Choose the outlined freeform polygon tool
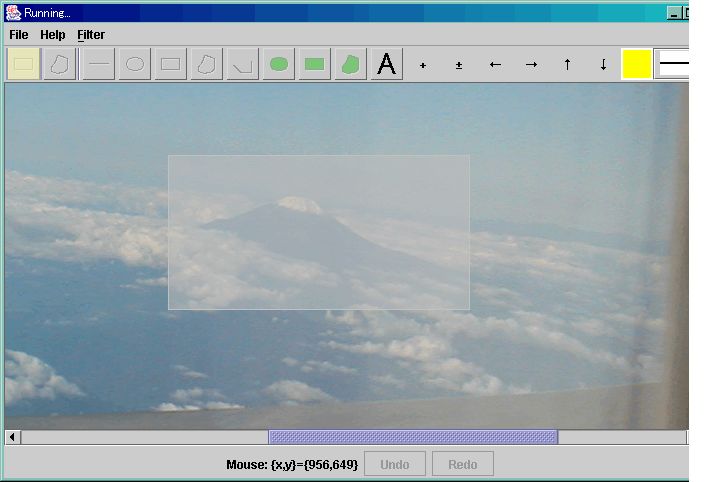The width and height of the screenshot is (723, 482). (x=207, y=64)
